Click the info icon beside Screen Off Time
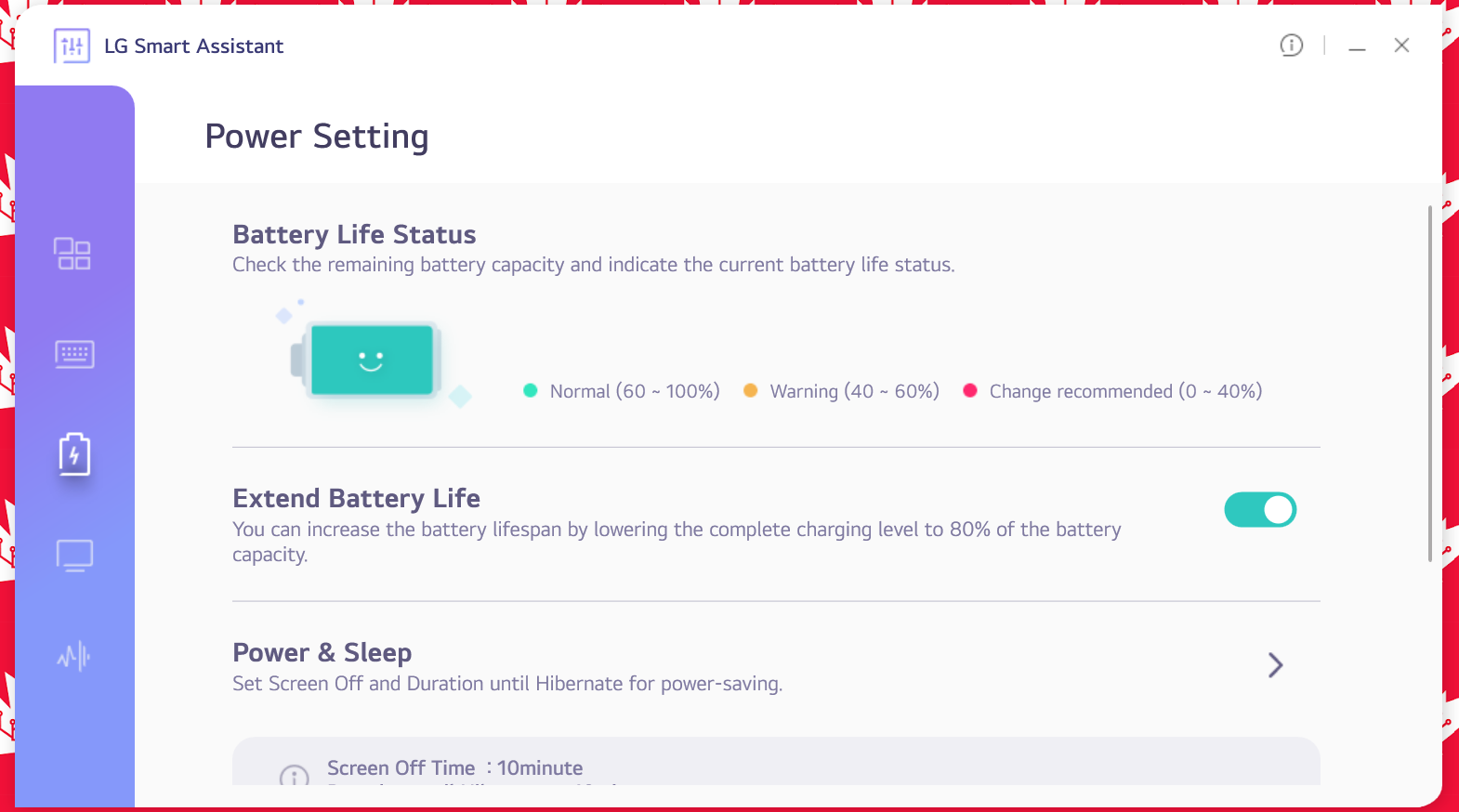 click(295, 777)
